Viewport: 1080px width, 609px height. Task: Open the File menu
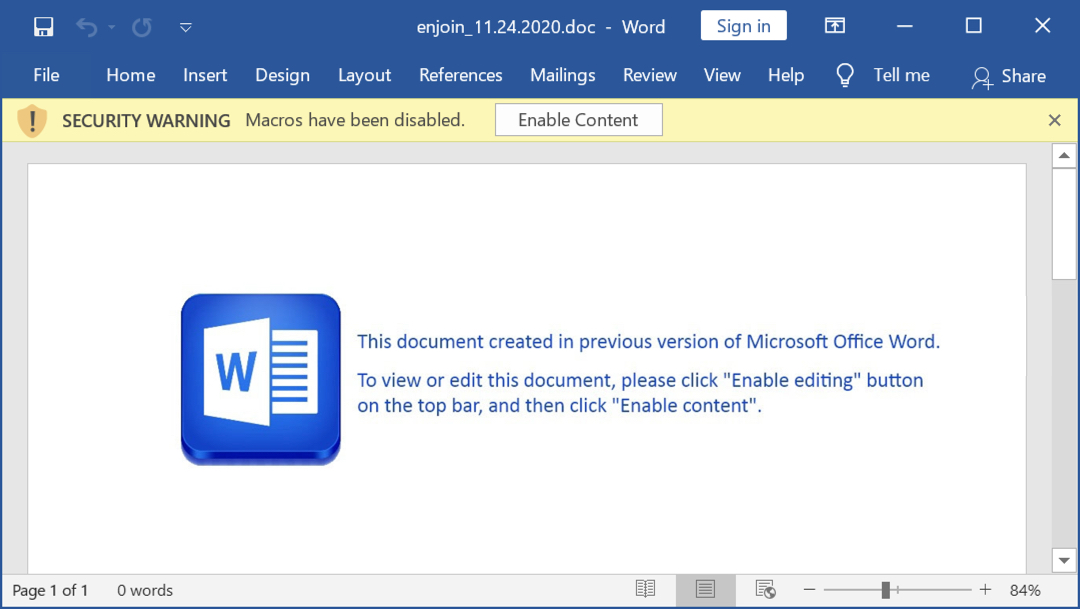[x=46, y=75]
